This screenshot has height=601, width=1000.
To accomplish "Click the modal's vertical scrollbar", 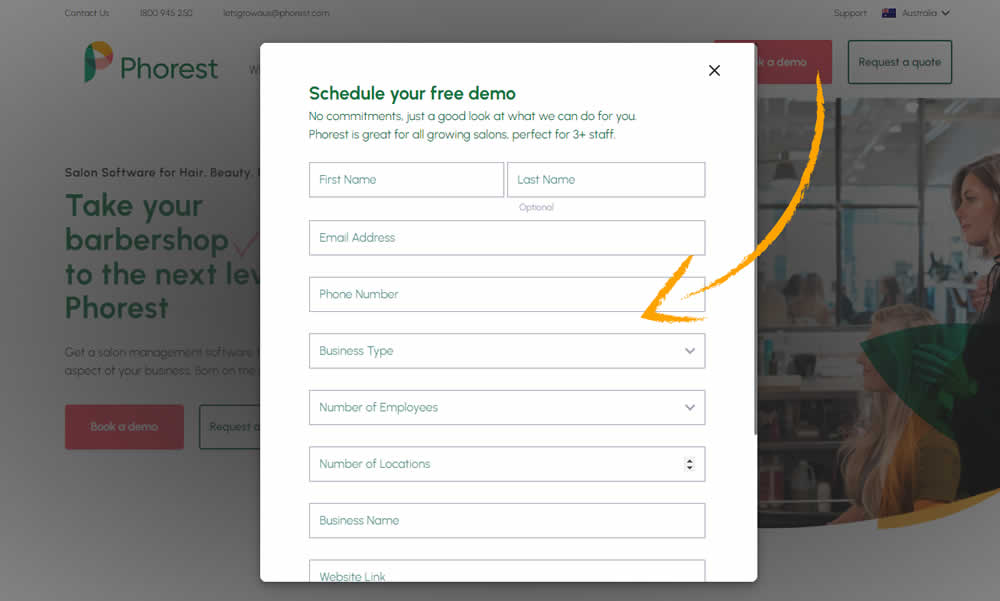I will coord(756,239).
